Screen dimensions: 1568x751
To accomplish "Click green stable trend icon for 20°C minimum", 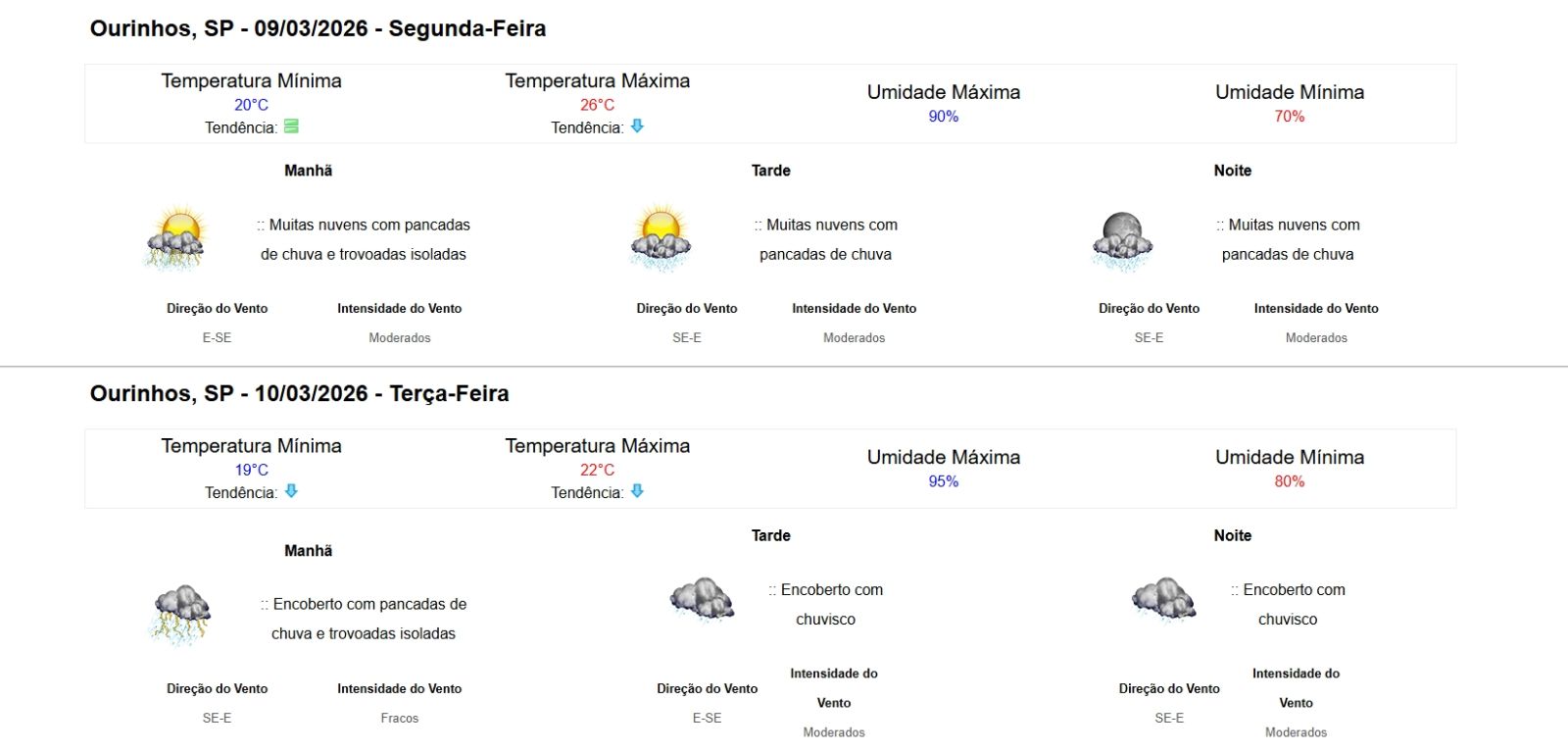I will tap(291, 126).
